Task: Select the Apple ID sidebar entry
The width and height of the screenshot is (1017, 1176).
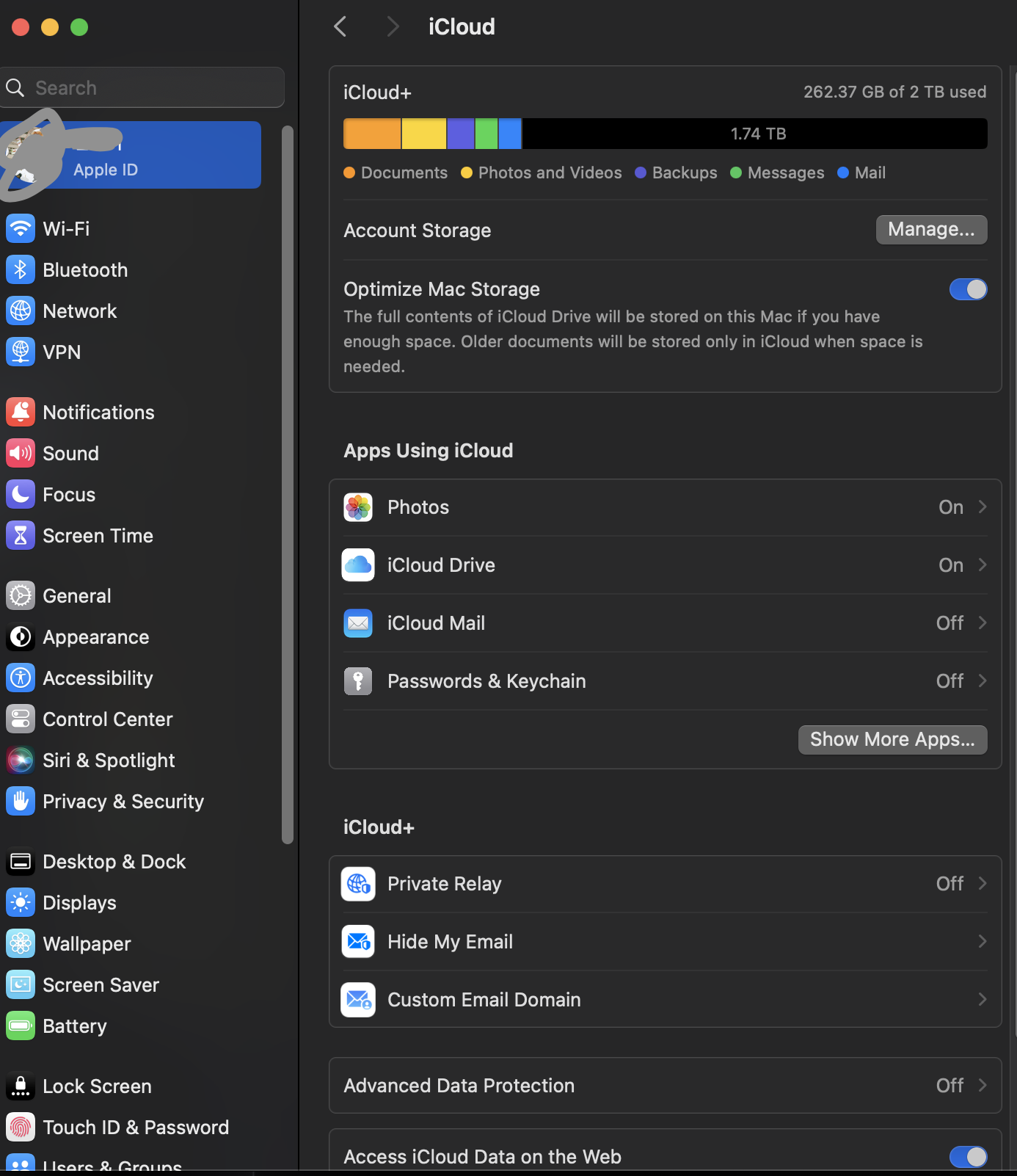Action: 131,155
